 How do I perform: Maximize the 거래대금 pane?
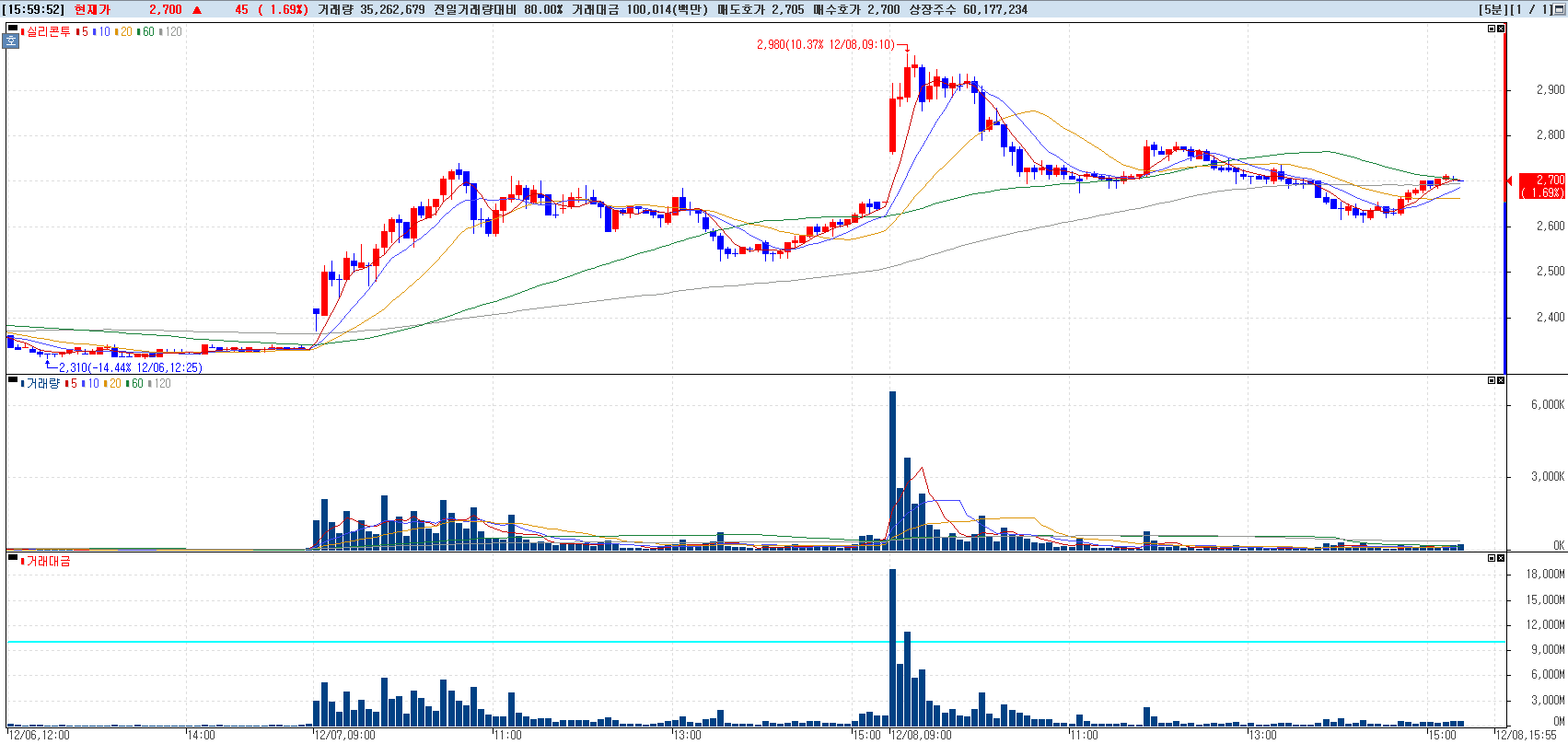point(1492,558)
